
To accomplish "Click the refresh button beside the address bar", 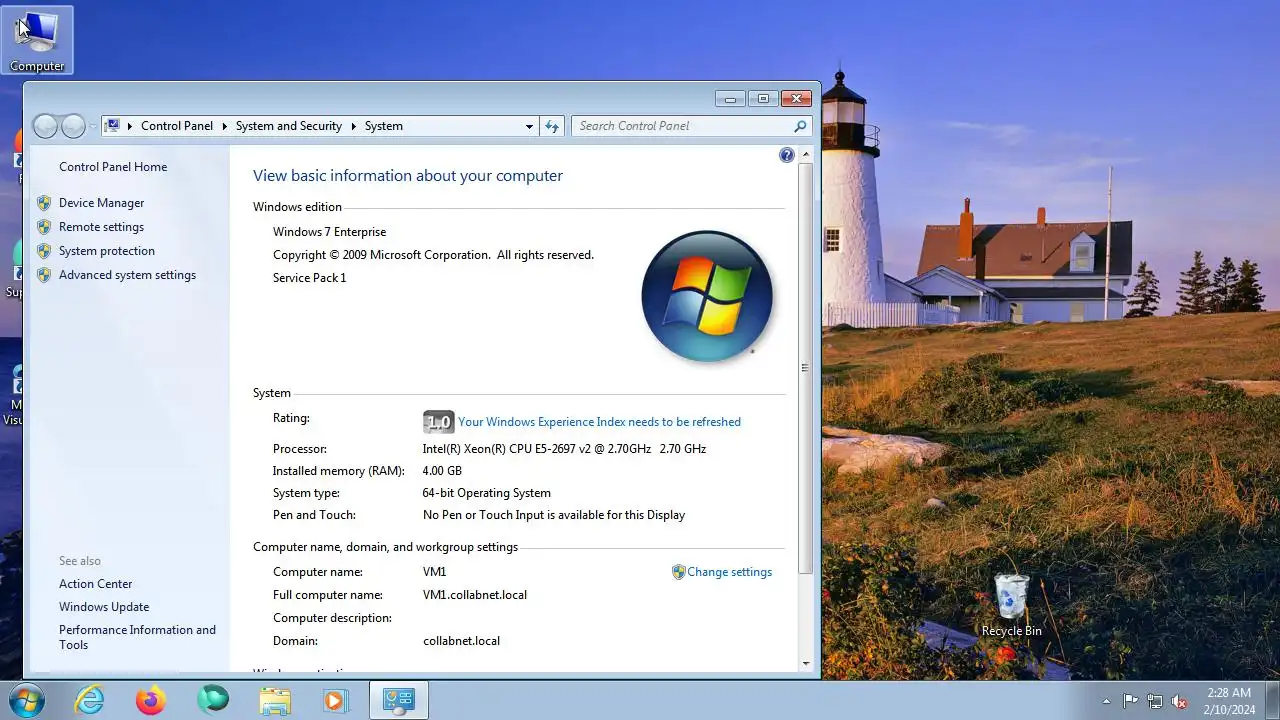I will [x=552, y=126].
